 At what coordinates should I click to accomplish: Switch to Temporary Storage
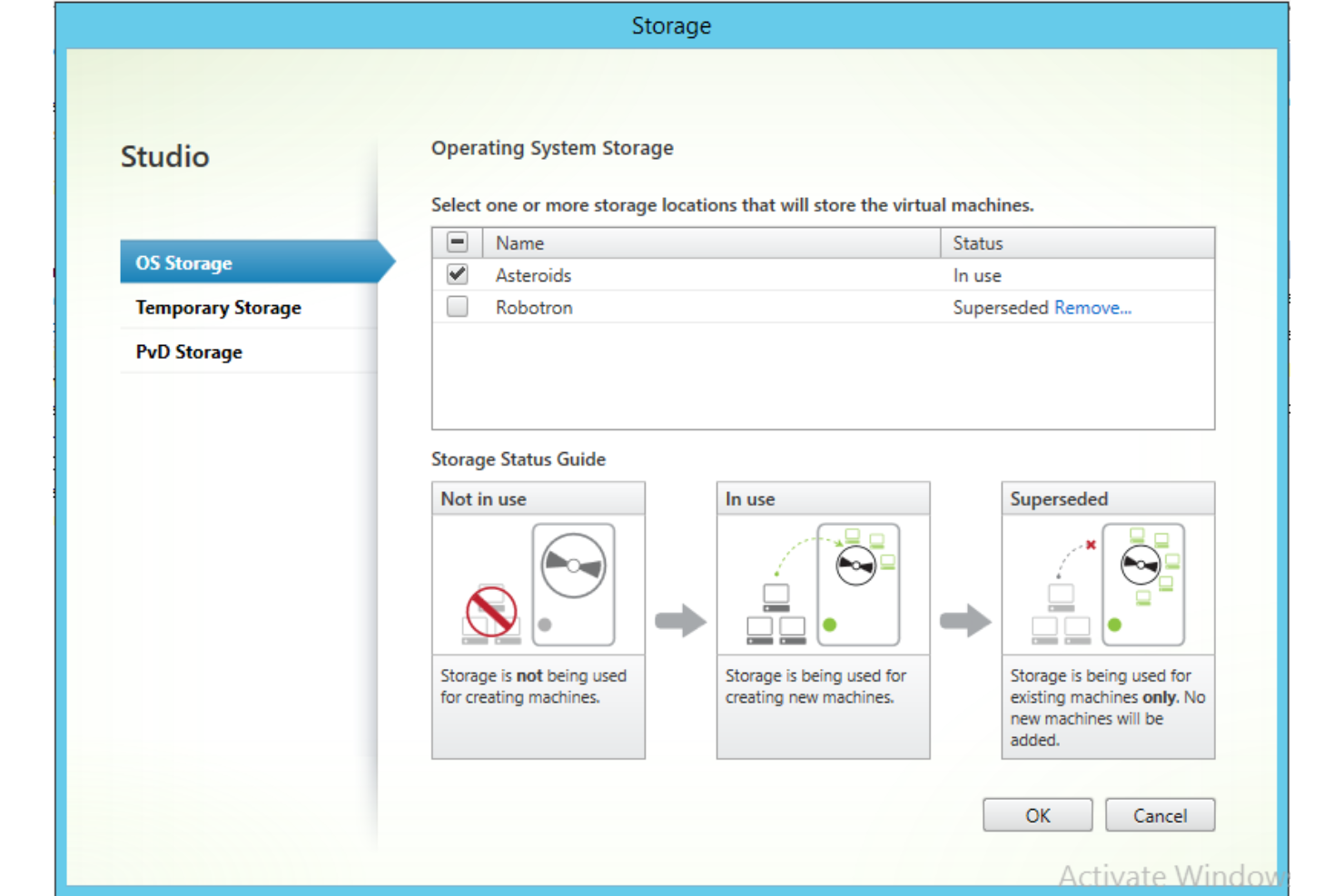(218, 308)
